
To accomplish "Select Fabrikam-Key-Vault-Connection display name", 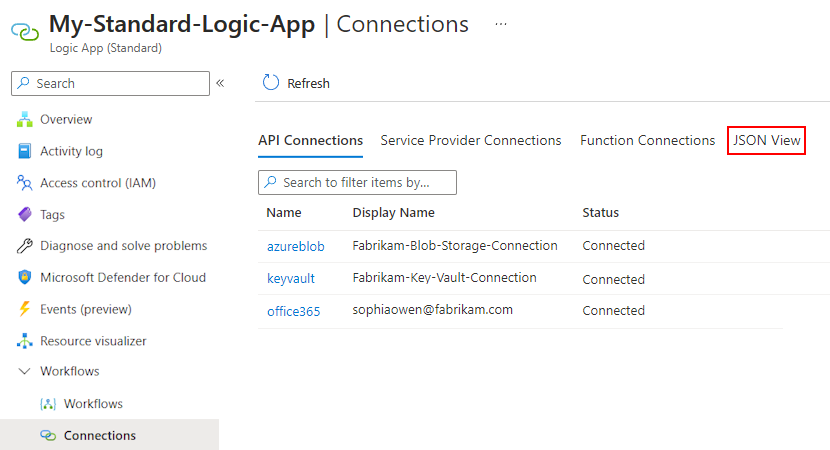I will coord(444,278).
